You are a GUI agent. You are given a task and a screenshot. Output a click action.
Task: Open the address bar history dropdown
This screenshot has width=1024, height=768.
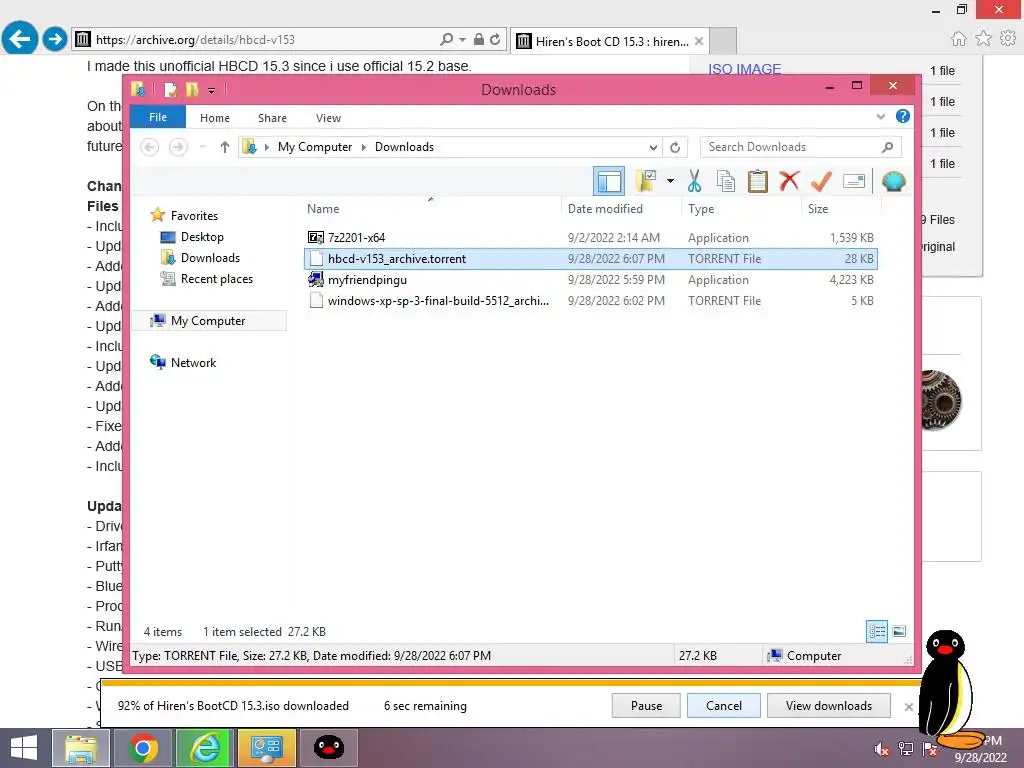coord(652,148)
